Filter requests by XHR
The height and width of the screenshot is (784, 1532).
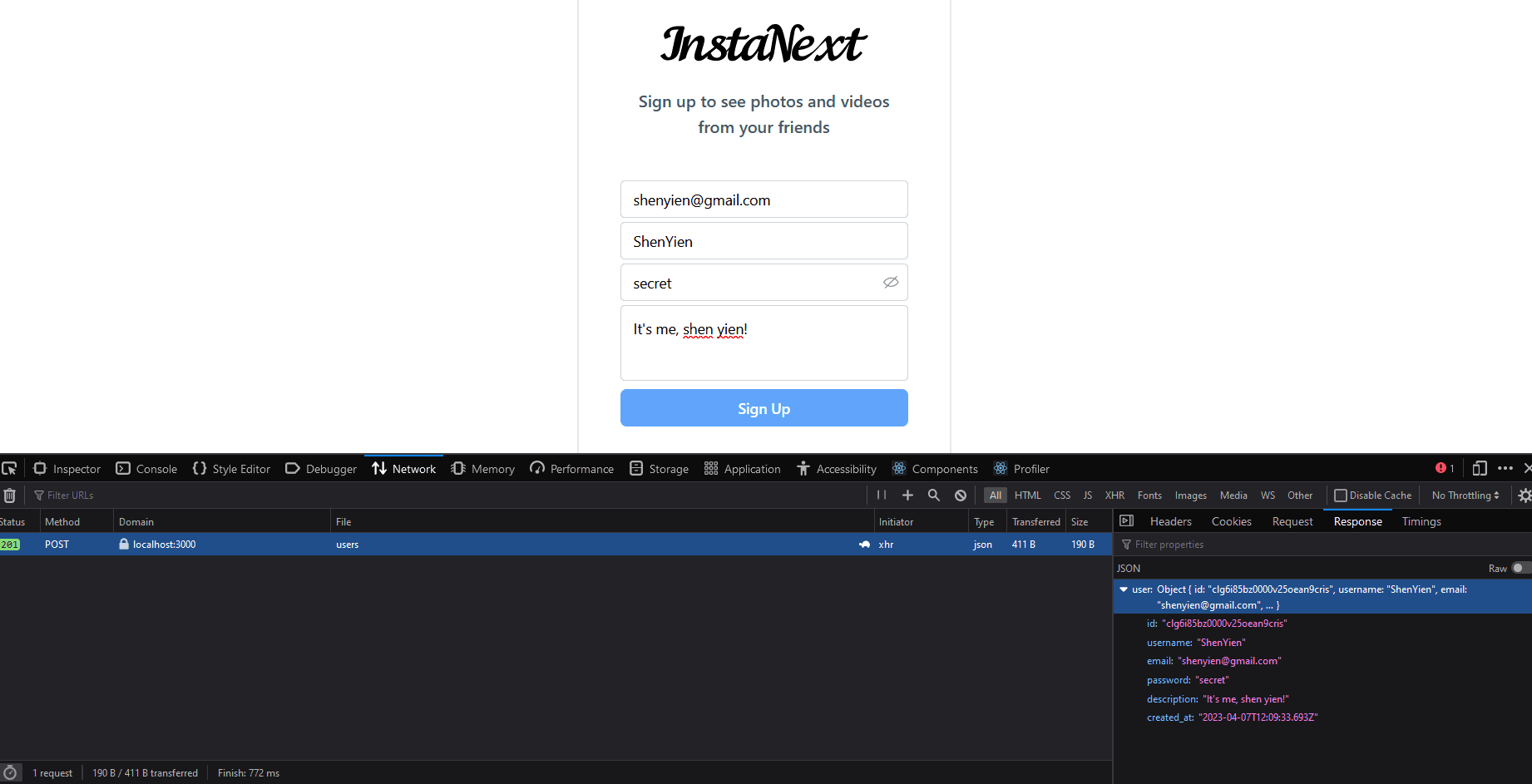tap(1114, 495)
